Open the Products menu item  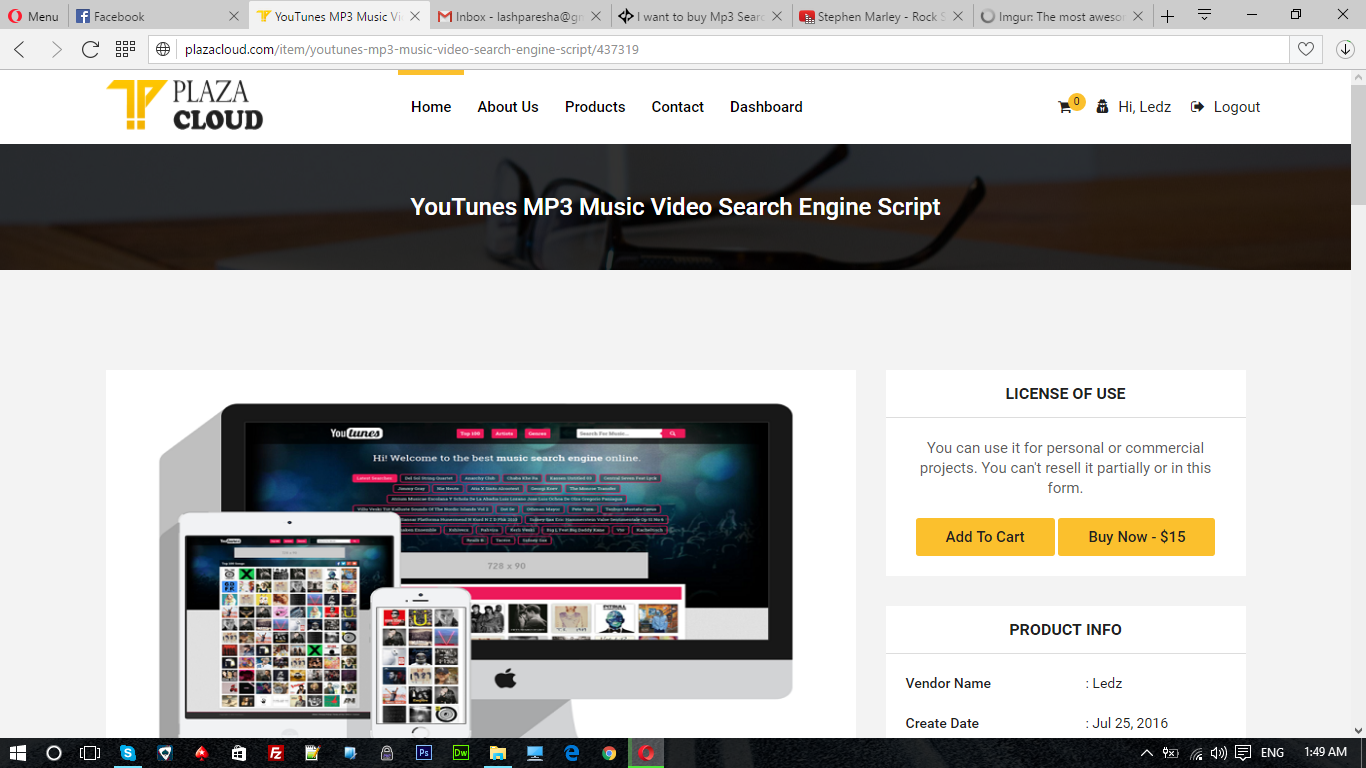click(x=595, y=107)
